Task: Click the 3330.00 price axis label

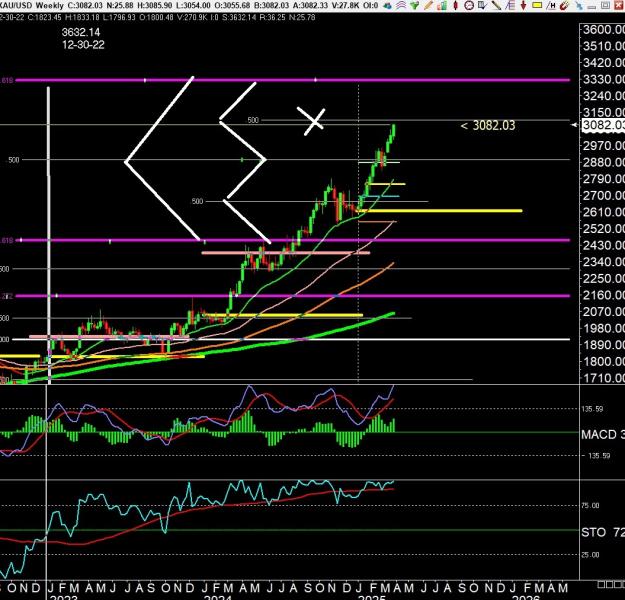Action: pyautogui.click(x=603, y=79)
